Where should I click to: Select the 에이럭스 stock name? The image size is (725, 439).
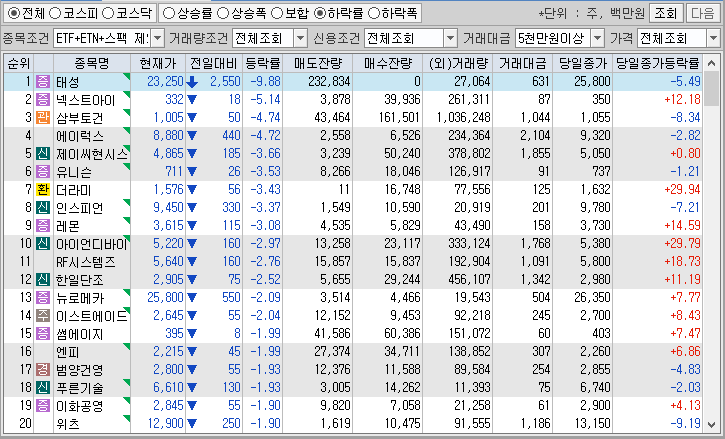pyautogui.click(x=80, y=136)
